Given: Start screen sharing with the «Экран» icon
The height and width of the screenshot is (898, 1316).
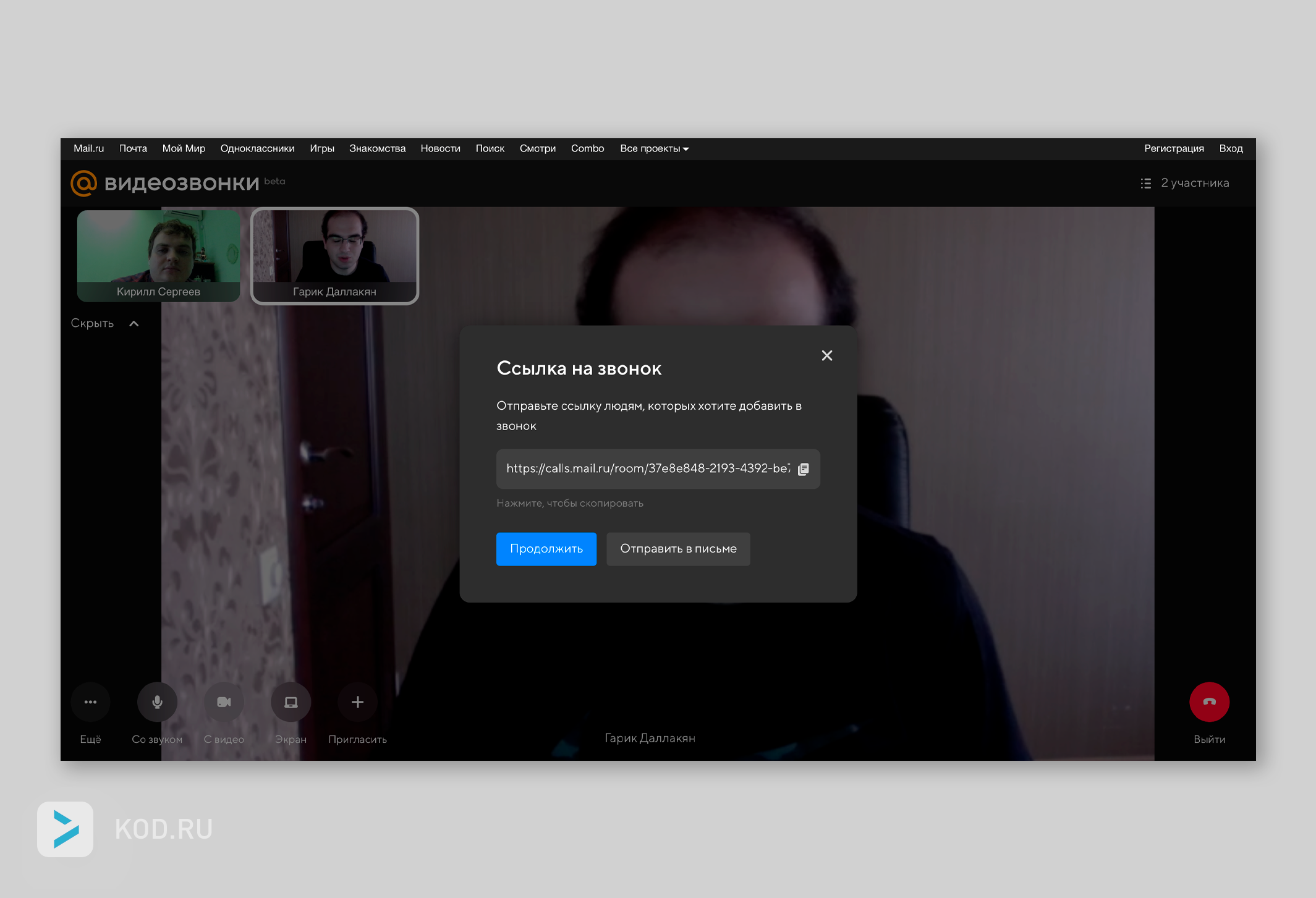Looking at the screenshot, I should click(291, 701).
